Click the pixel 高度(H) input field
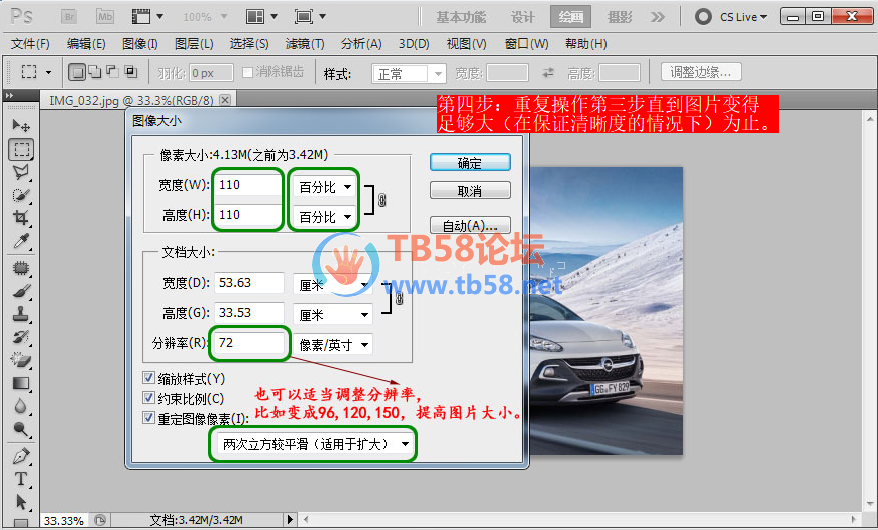Screen dimensions: 878x530 coord(249,214)
